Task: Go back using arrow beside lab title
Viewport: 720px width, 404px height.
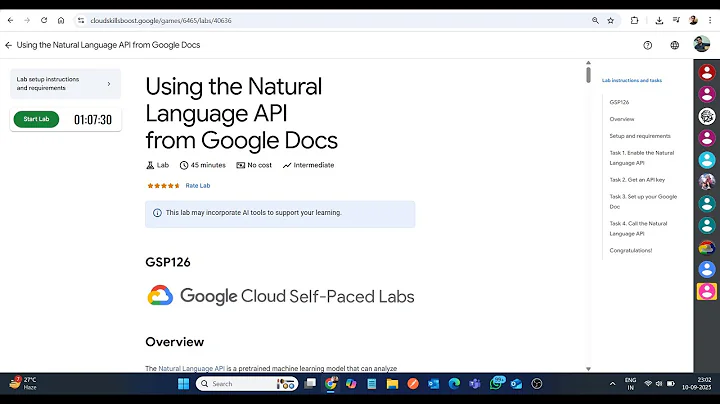Action: [x=8, y=45]
